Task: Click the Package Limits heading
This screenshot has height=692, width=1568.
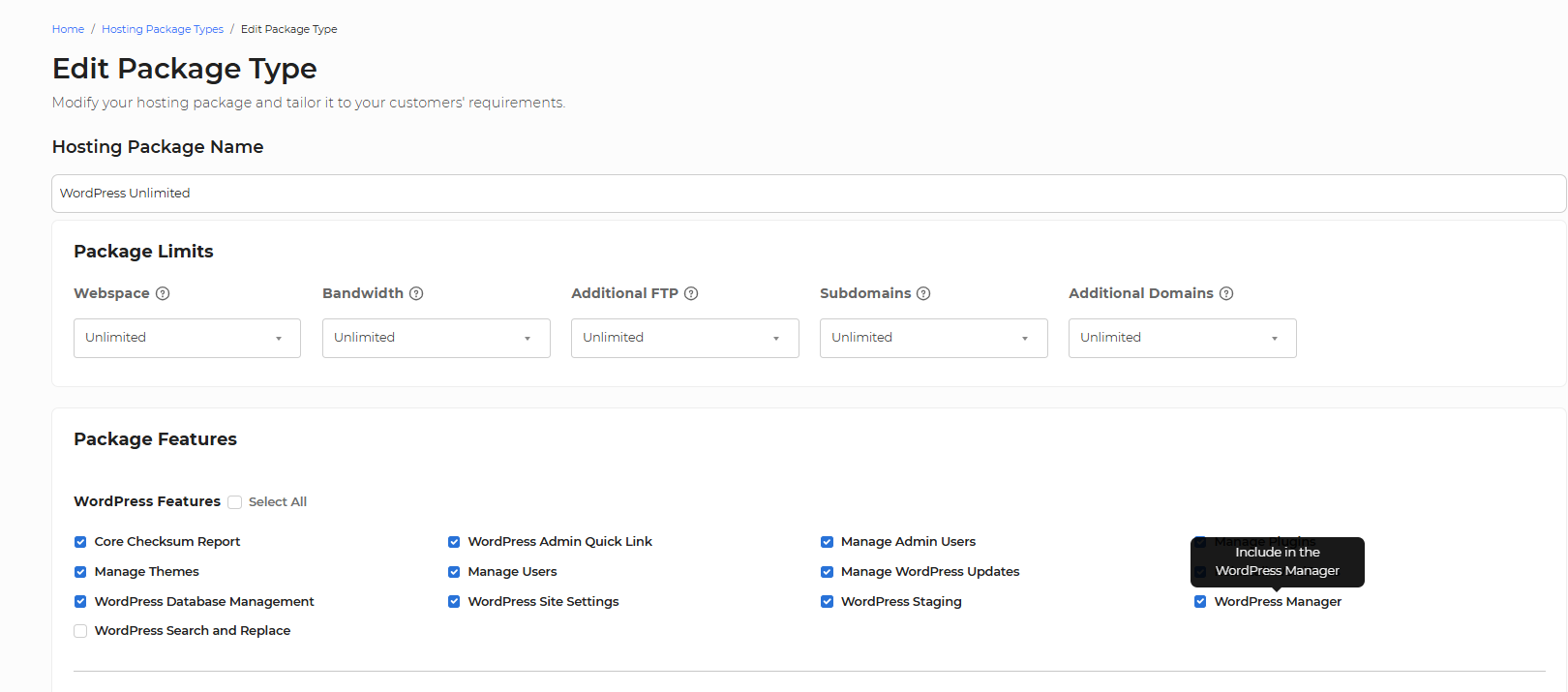Action: [x=143, y=252]
